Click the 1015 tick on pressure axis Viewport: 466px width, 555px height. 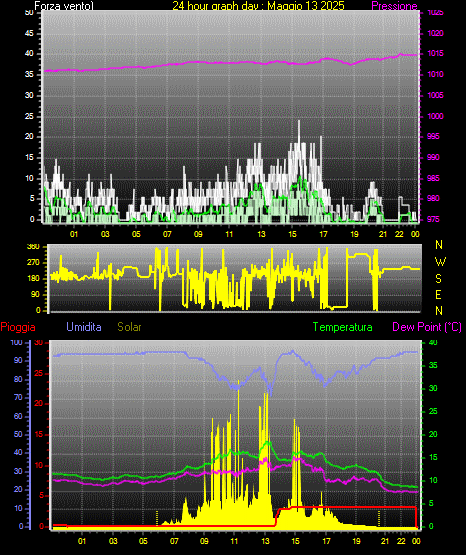[435, 53]
